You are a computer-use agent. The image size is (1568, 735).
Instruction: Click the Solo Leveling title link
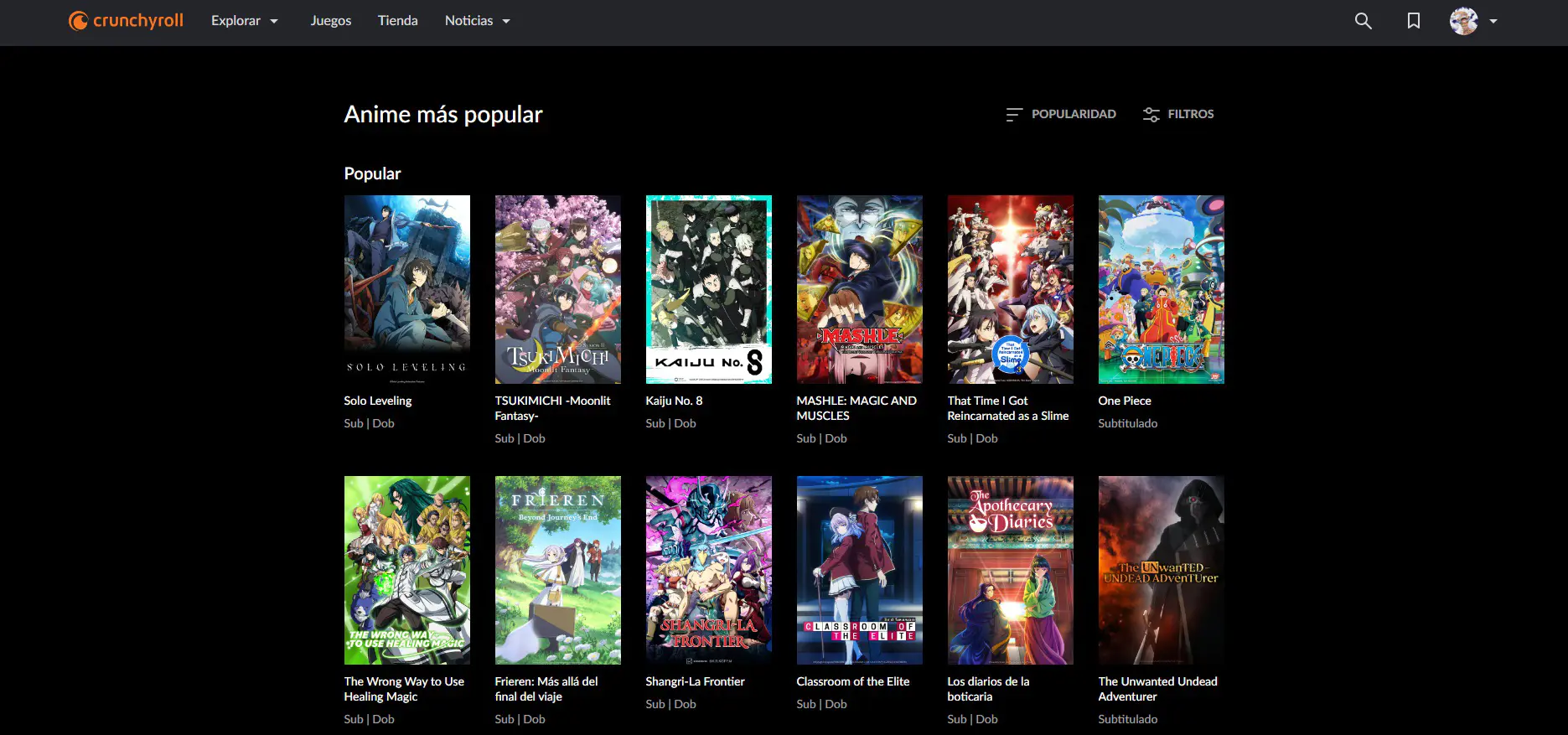click(x=378, y=401)
